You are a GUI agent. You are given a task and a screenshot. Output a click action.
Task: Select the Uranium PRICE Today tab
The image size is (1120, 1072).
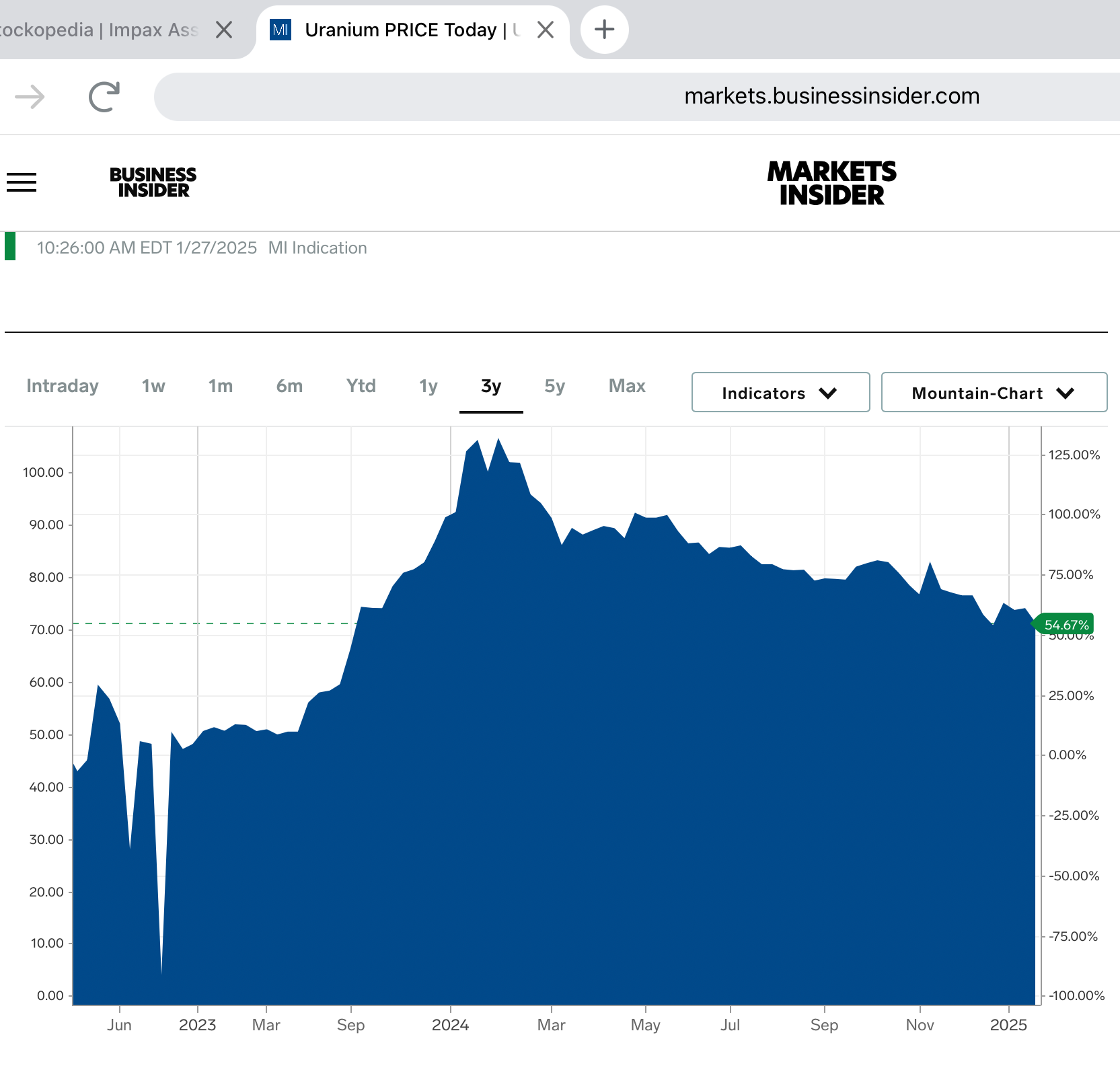pyautogui.click(x=412, y=30)
